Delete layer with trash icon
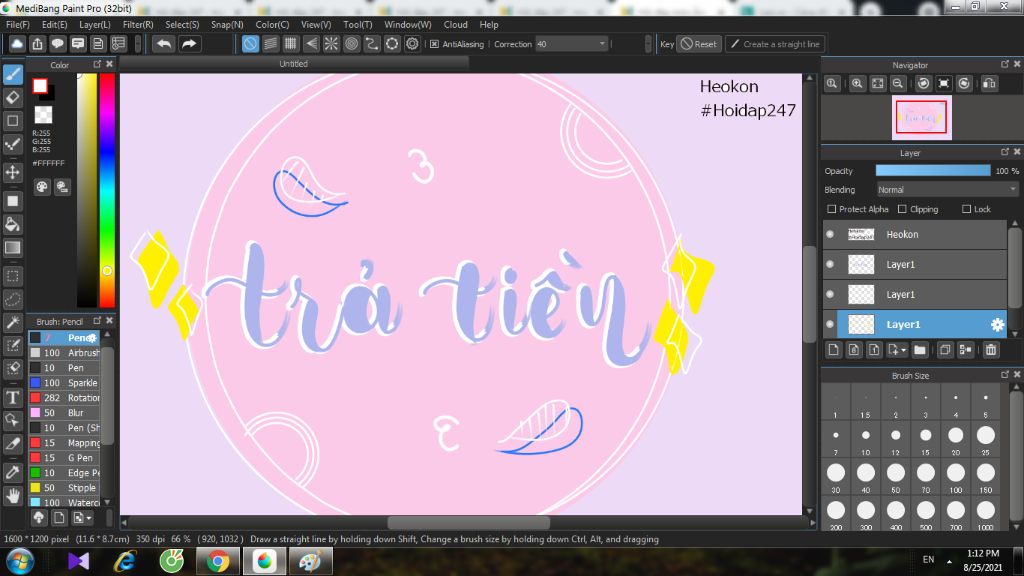This screenshot has height=576, width=1024. pyautogui.click(x=991, y=350)
